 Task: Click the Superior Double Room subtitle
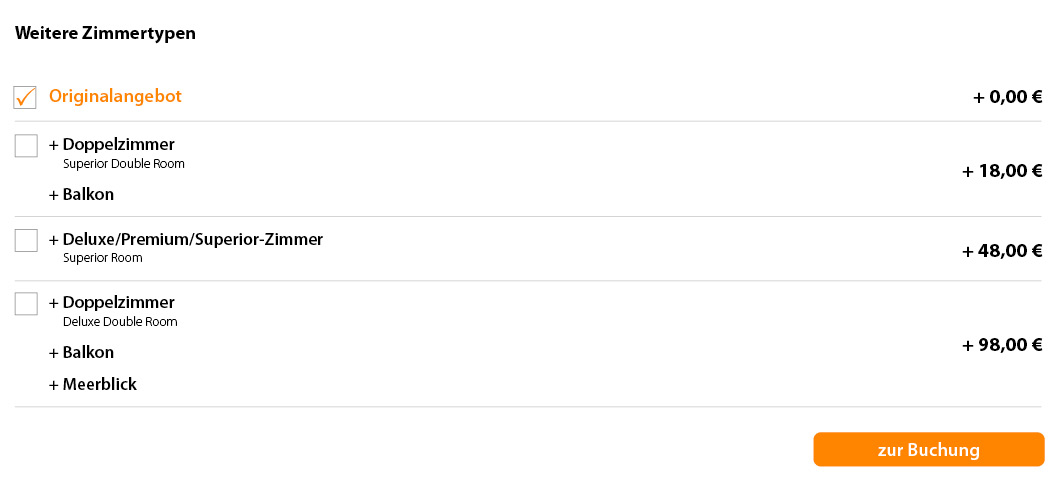(x=124, y=164)
